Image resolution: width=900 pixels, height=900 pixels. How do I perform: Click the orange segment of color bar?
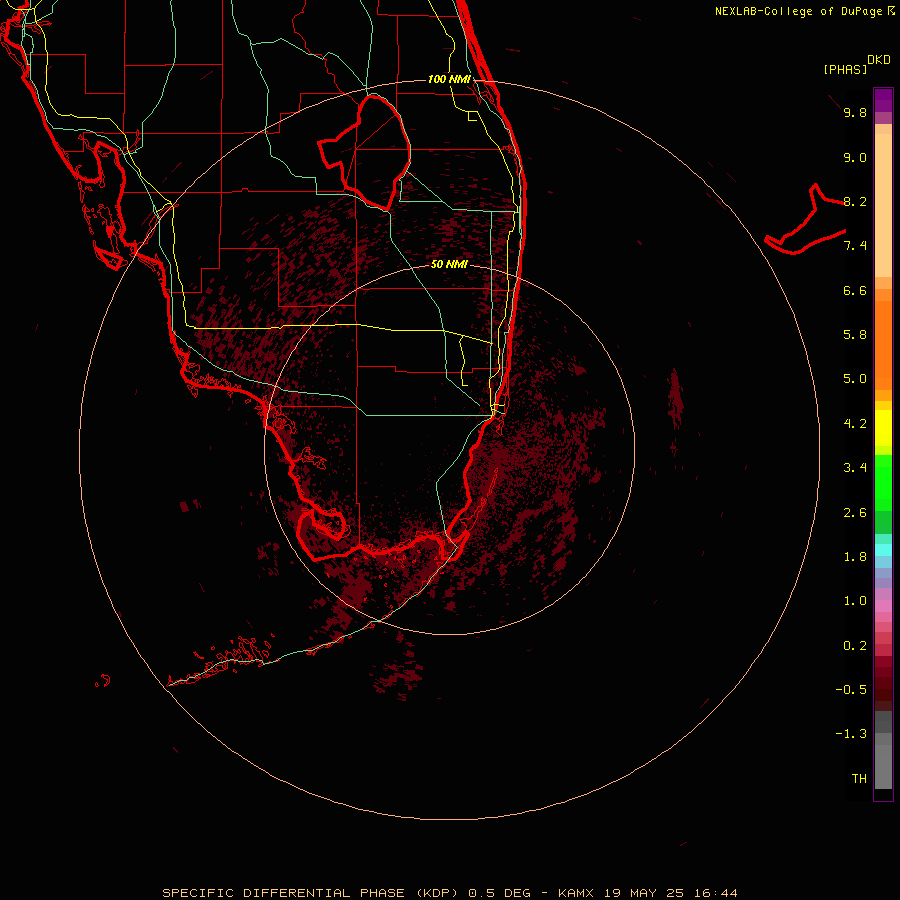click(x=883, y=344)
